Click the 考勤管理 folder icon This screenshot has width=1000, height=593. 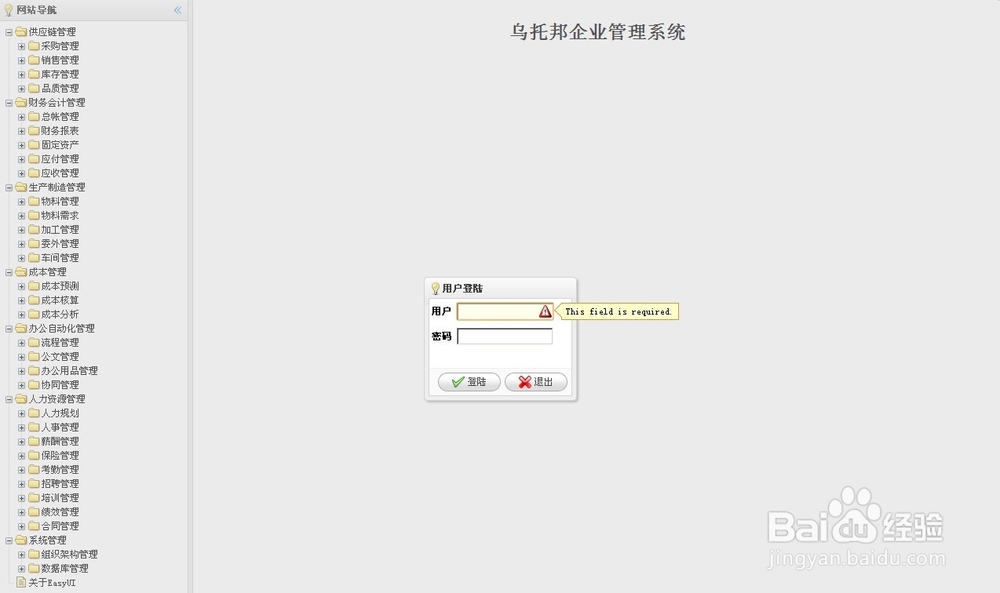(x=35, y=469)
